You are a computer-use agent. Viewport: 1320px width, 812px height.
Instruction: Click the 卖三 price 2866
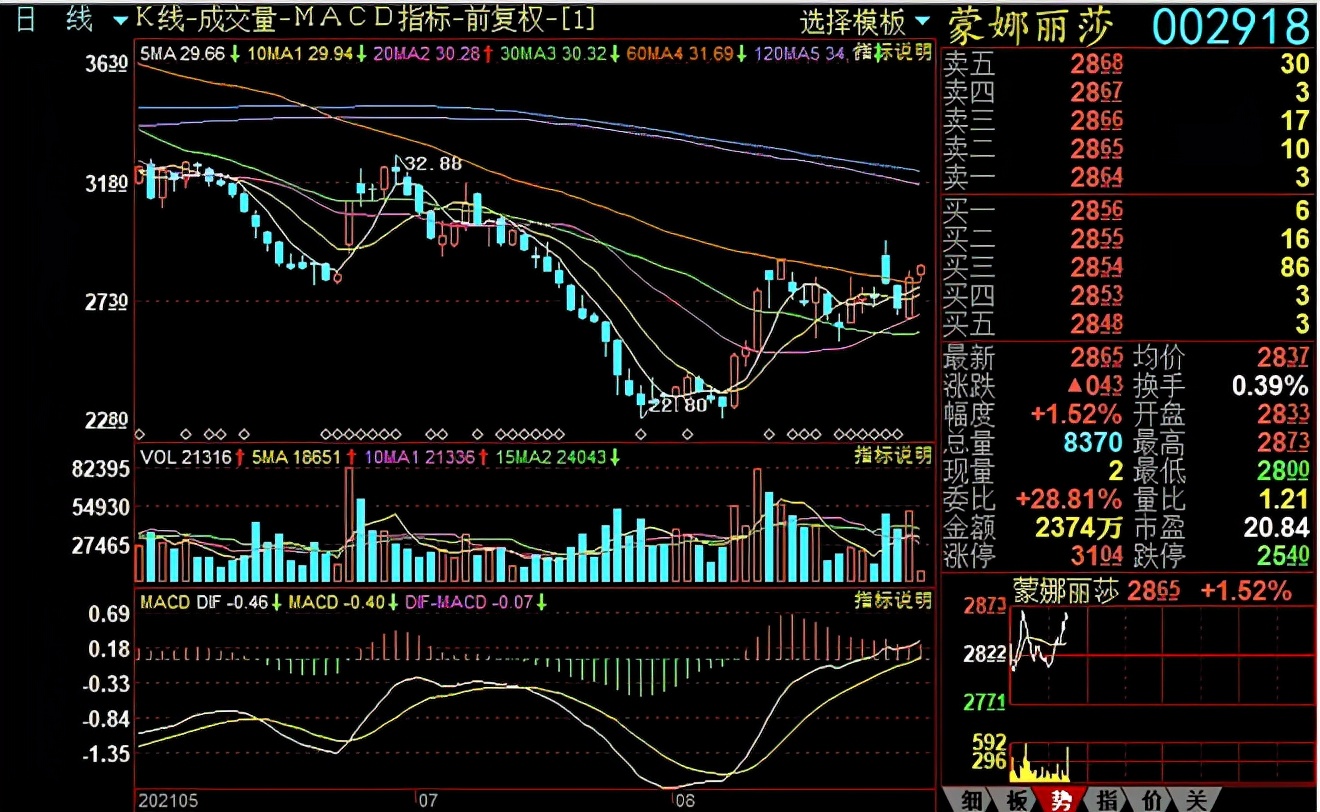1096,121
